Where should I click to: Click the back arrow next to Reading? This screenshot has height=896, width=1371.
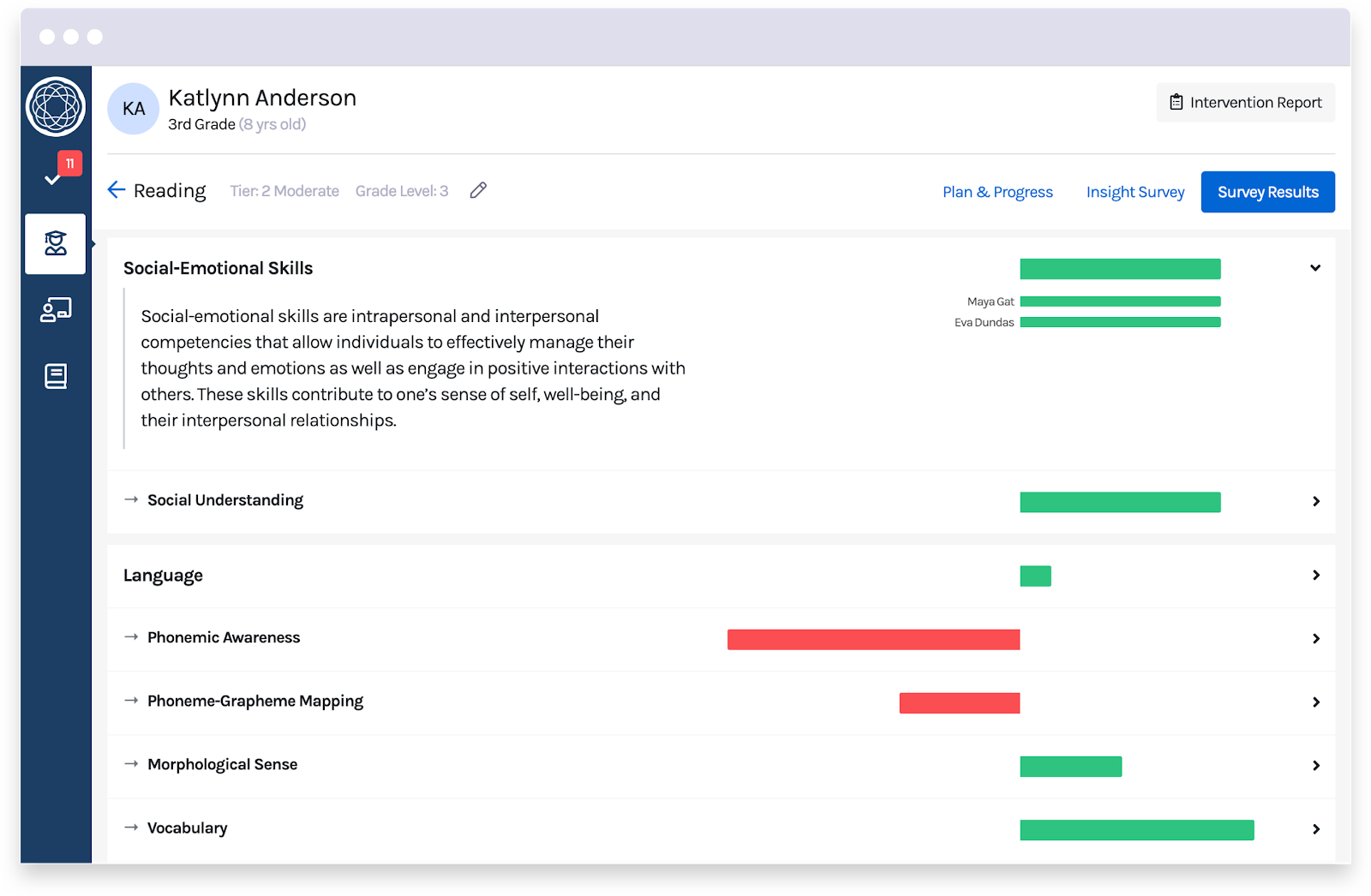[x=117, y=190]
